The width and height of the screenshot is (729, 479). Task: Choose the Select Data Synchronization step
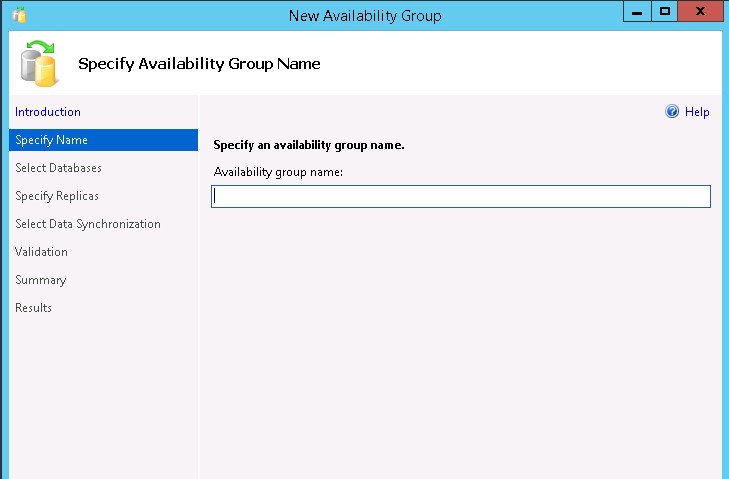(88, 224)
